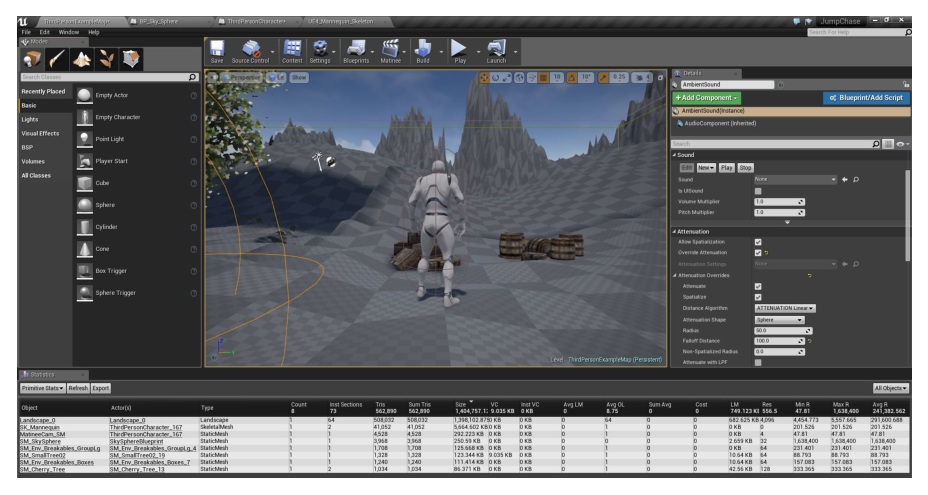Open the Play options dropdown arrow
This screenshot has height=495, width=928.
click(x=478, y=52)
